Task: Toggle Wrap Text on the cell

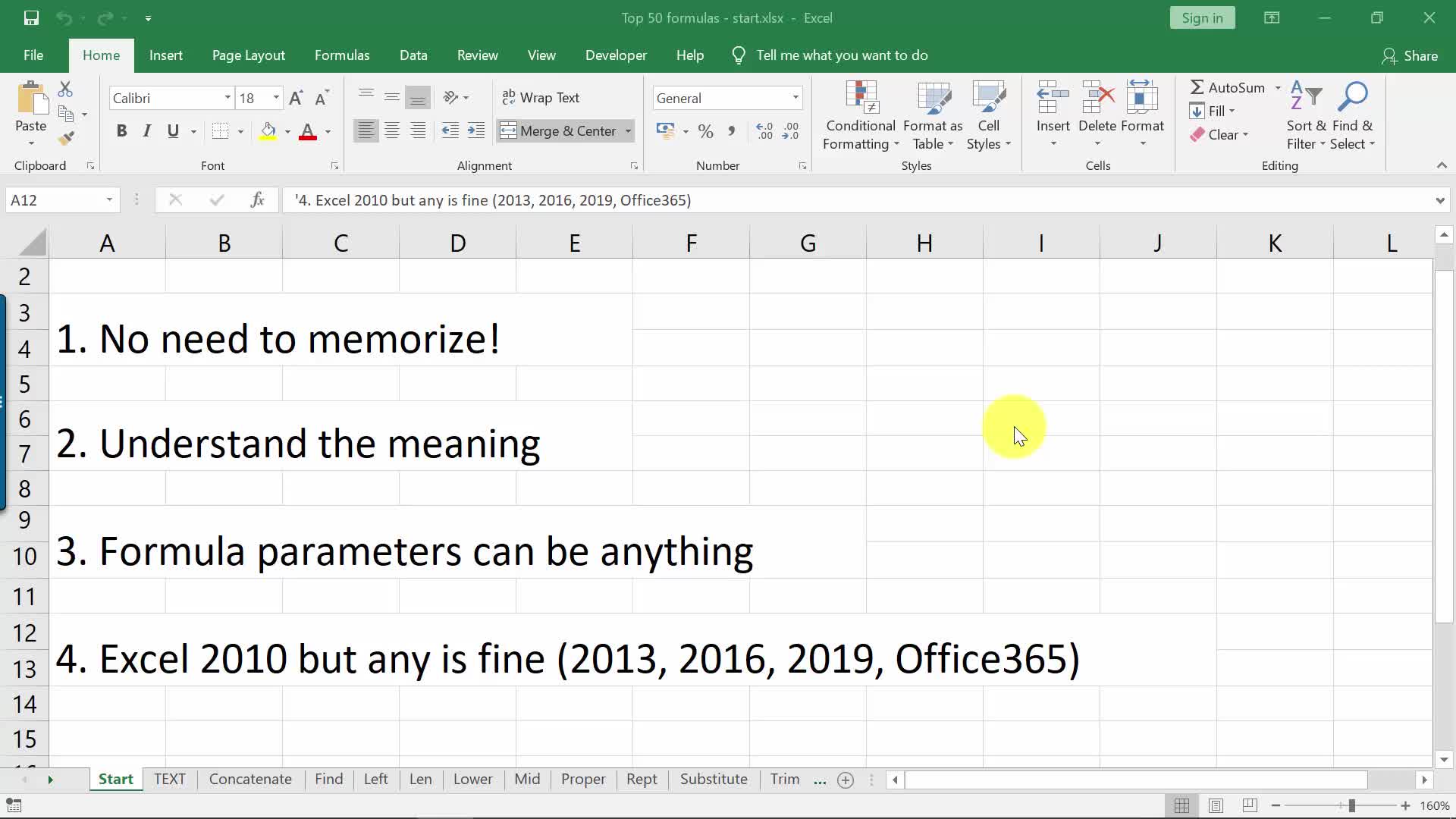Action: pyautogui.click(x=541, y=98)
